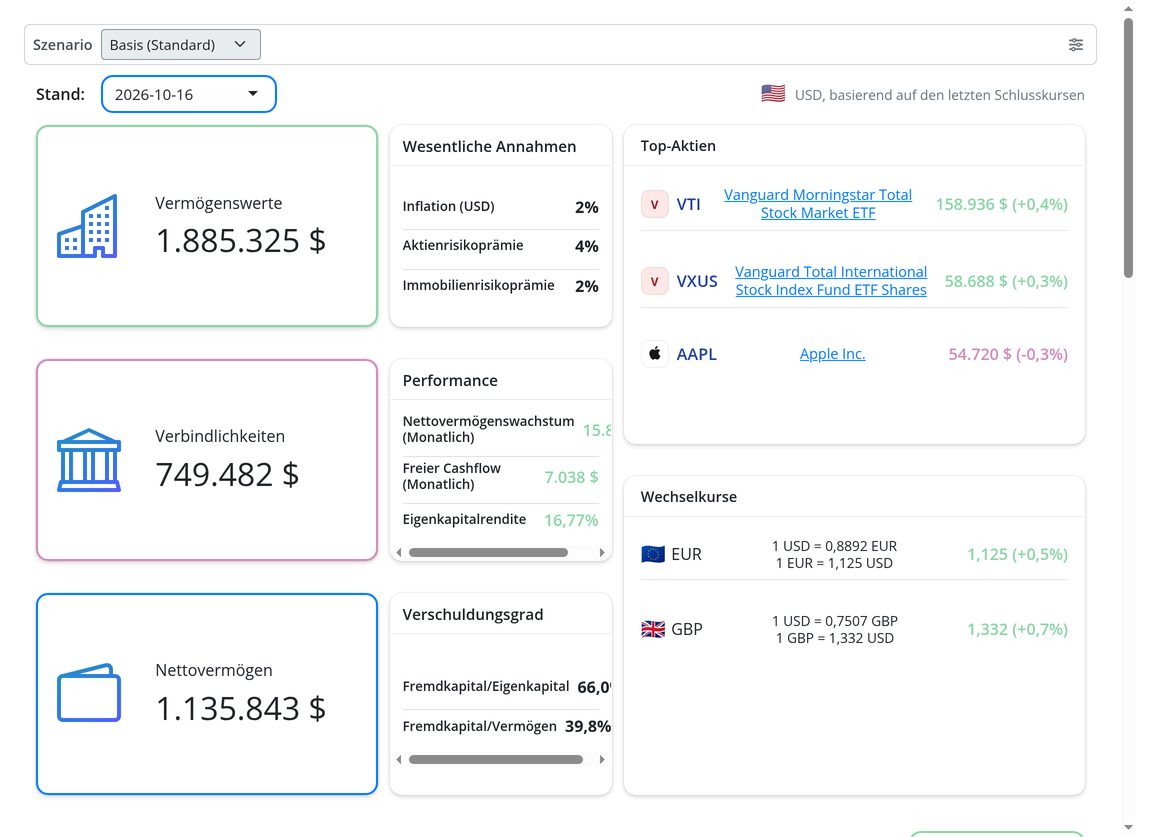Click the GBP rate 1,332 (+0,7%)

coord(1018,629)
